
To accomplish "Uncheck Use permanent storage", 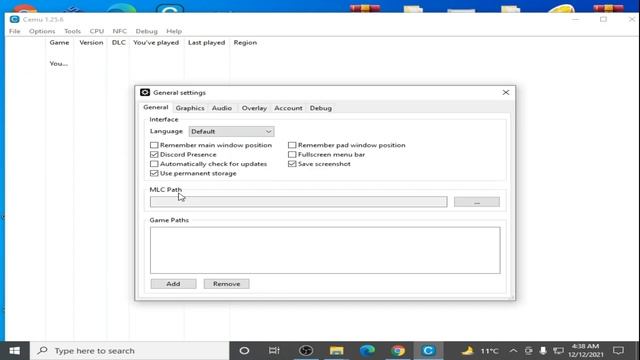I will pos(154,173).
